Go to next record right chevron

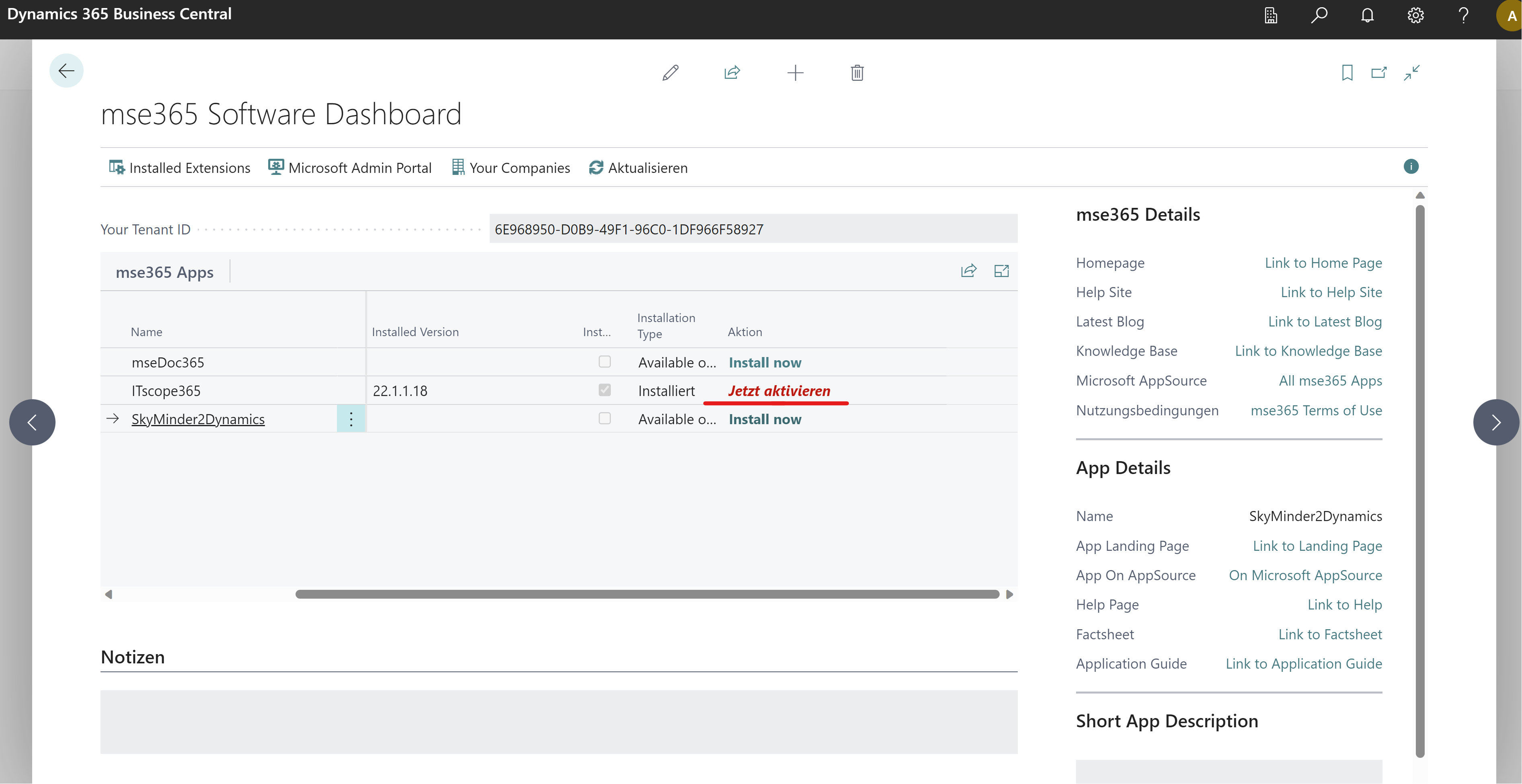[1495, 423]
